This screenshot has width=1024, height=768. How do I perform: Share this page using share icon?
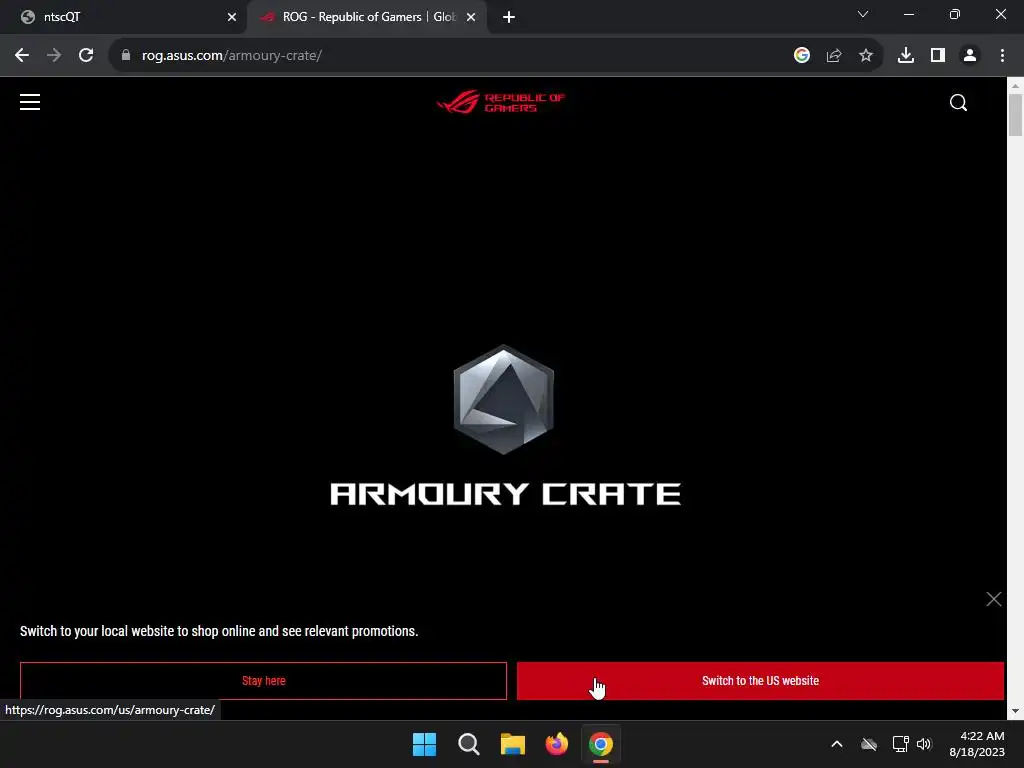click(x=834, y=56)
